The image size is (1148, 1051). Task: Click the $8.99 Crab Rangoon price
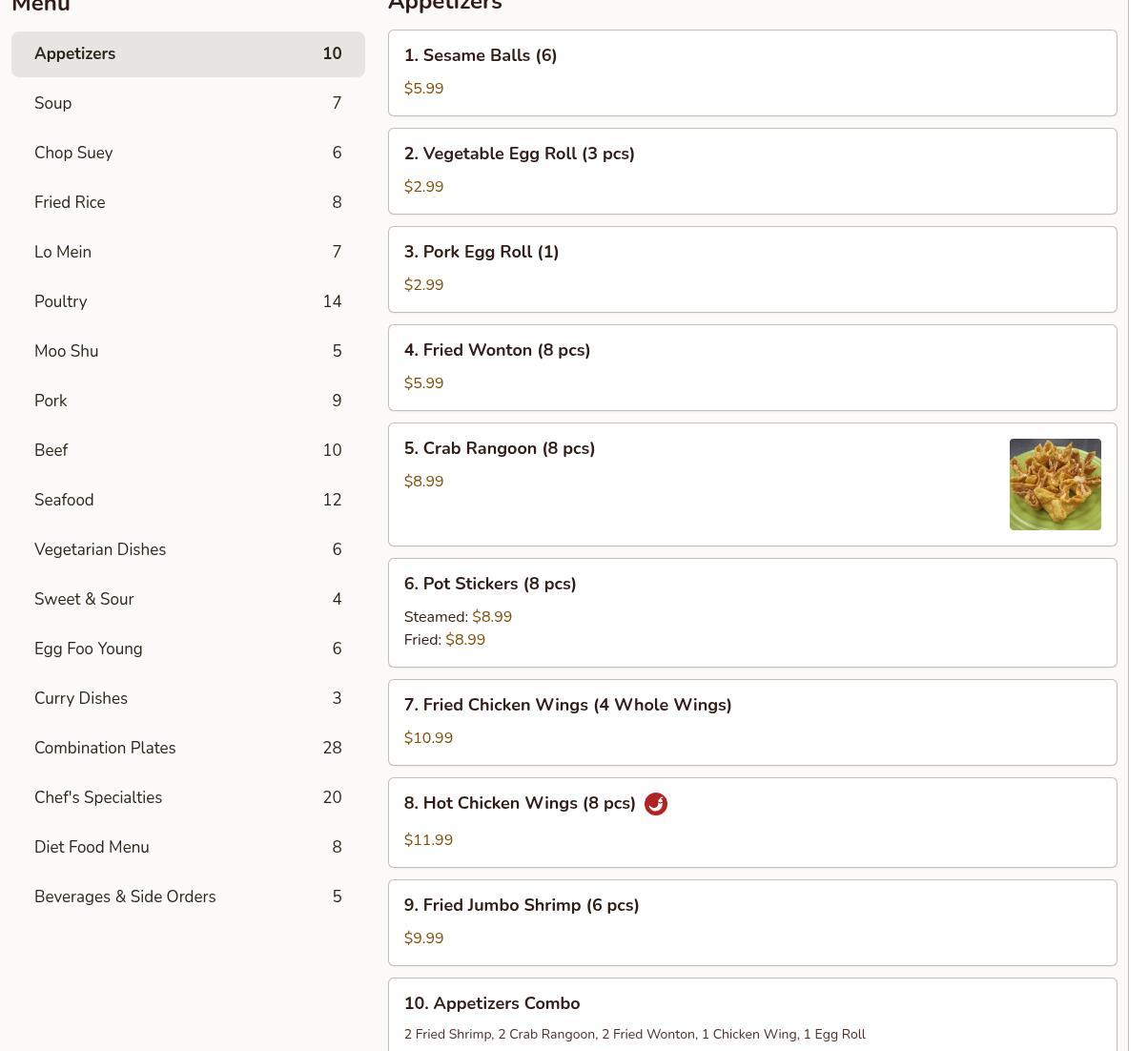click(x=423, y=482)
